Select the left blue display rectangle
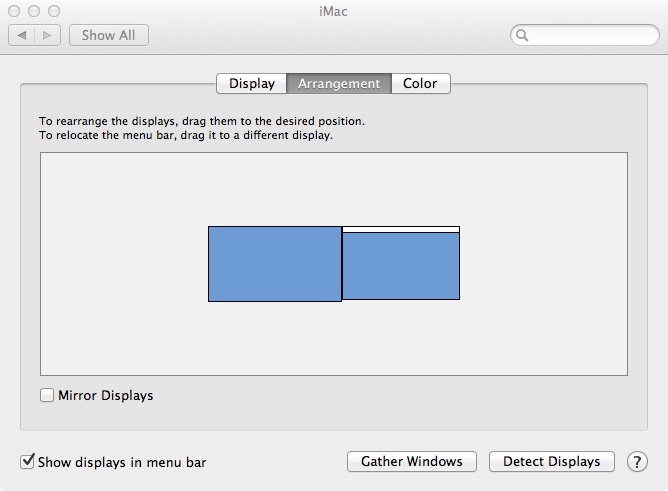The height and width of the screenshot is (491, 668). coord(274,263)
